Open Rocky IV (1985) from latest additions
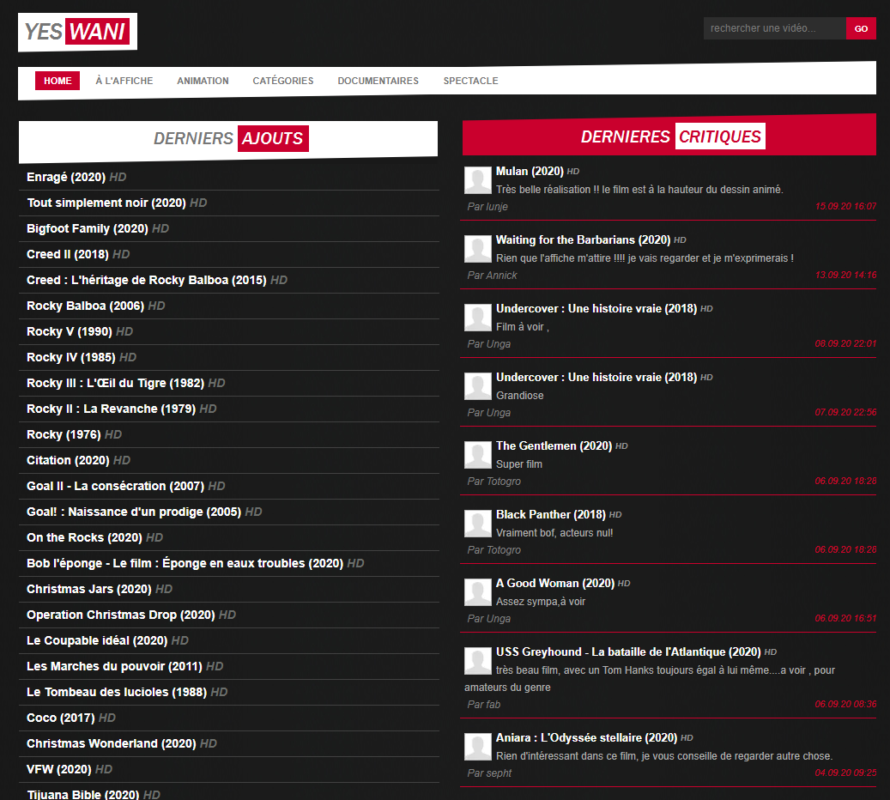Viewport: 890px width, 800px height. point(71,357)
